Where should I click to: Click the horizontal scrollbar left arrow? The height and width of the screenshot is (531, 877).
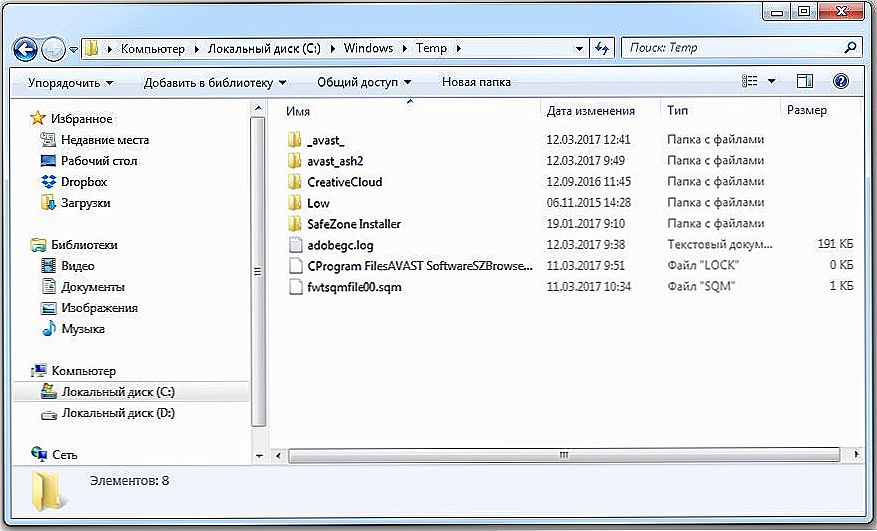279,455
